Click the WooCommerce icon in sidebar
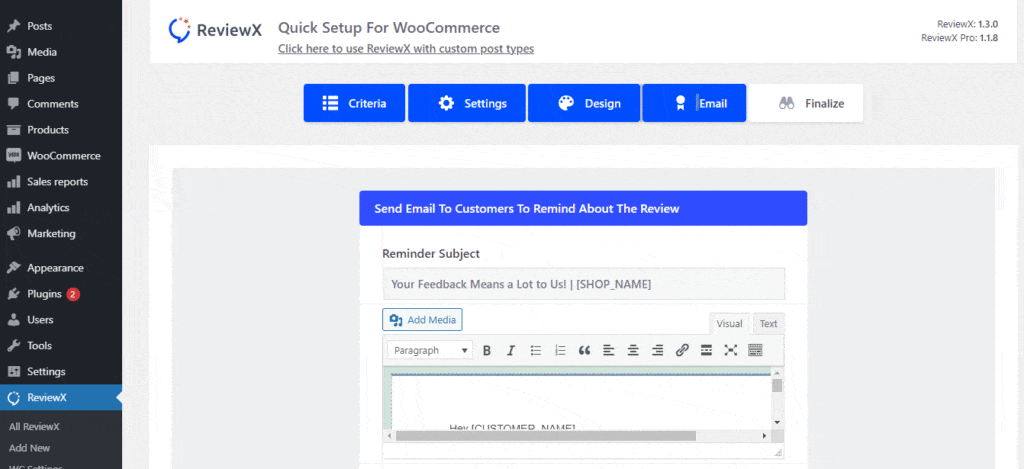This screenshot has width=1024, height=469. point(13,156)
